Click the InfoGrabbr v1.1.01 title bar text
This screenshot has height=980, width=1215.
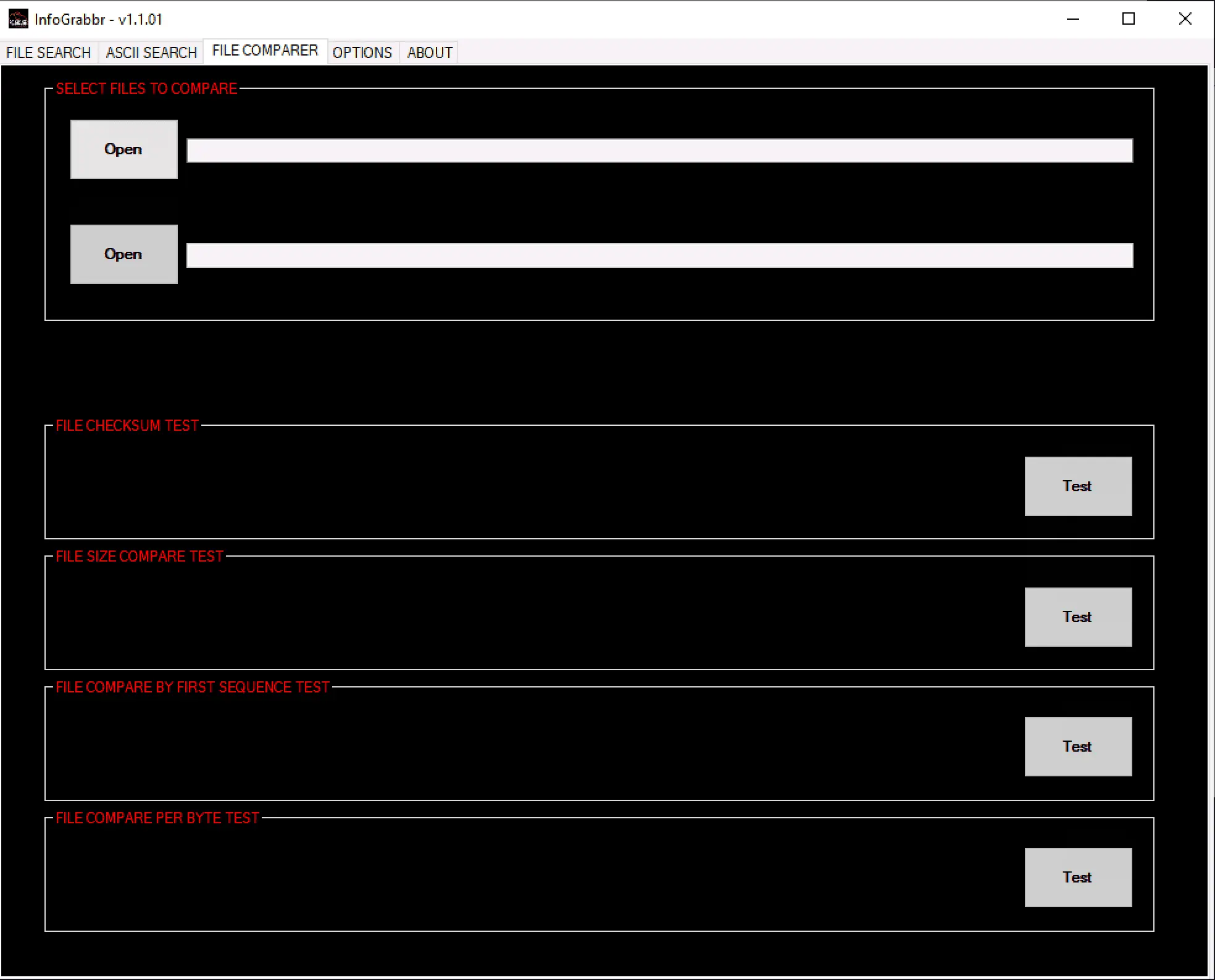pos(98,20)
